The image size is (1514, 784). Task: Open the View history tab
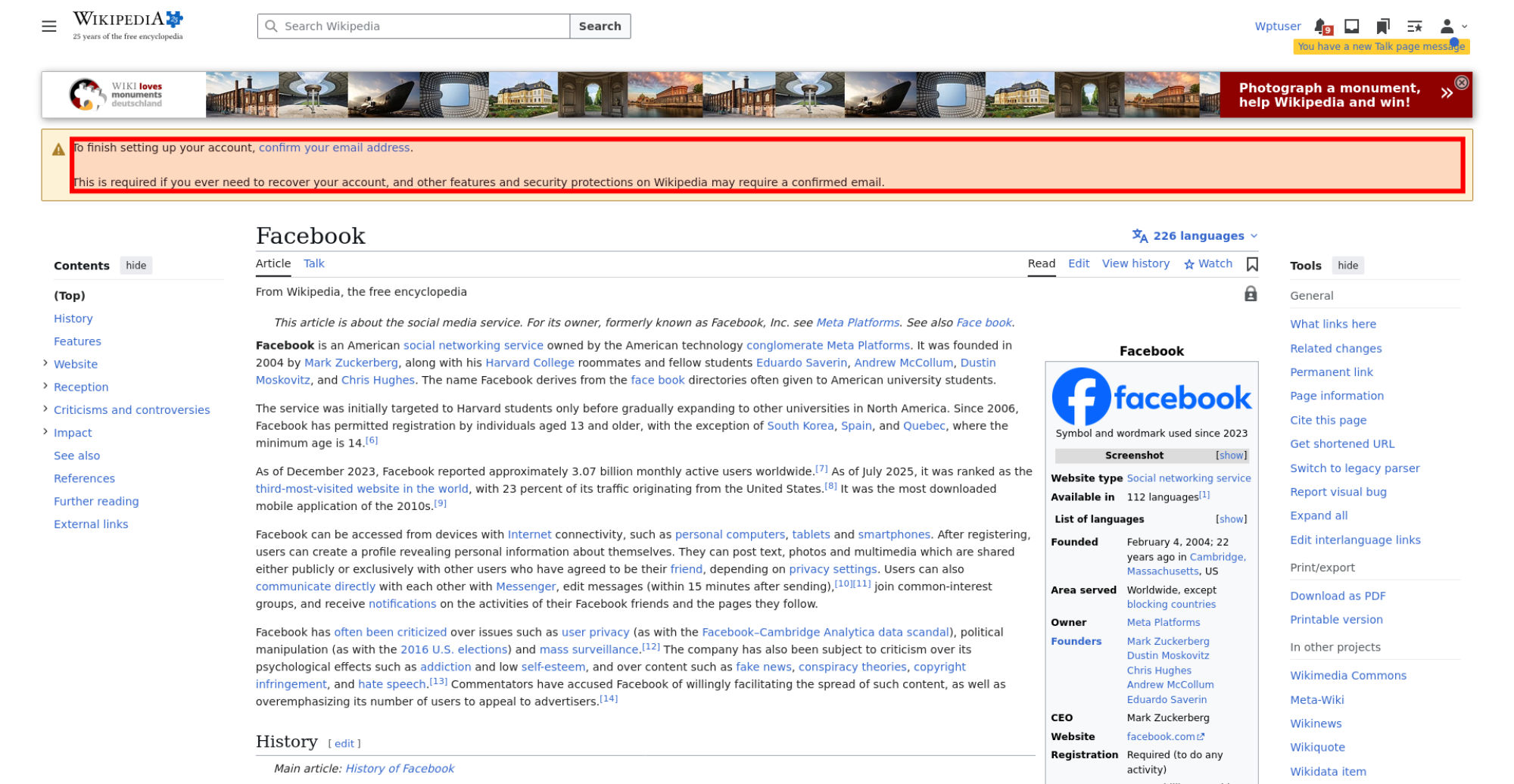[1135, 263]
